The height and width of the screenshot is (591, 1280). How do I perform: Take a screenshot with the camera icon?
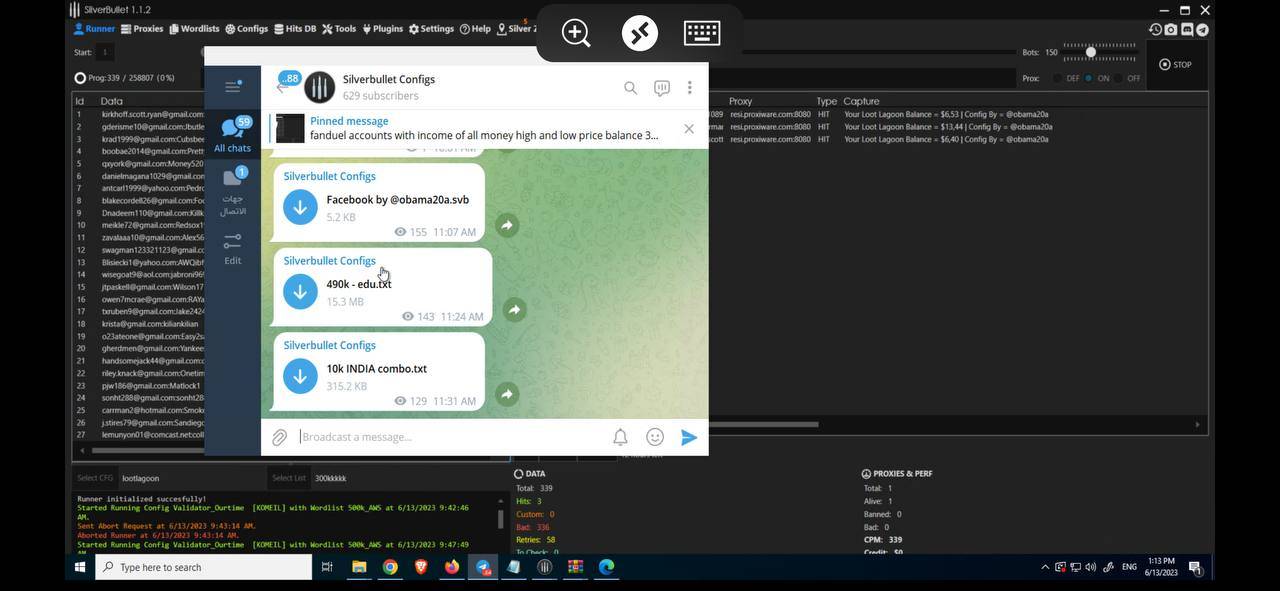click(1171, 30)
